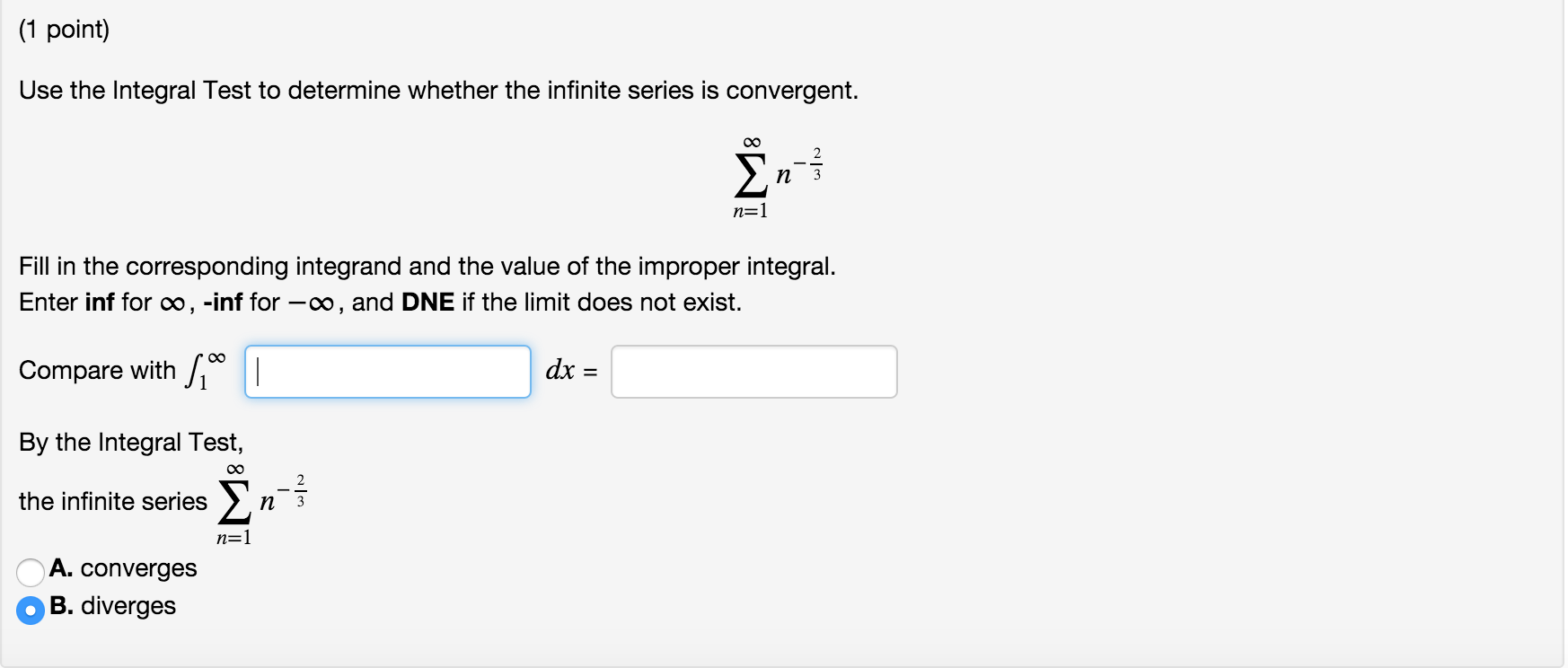1568x668 pixels.
Task: Click the improper integral value box
Action: pos(754,371)
